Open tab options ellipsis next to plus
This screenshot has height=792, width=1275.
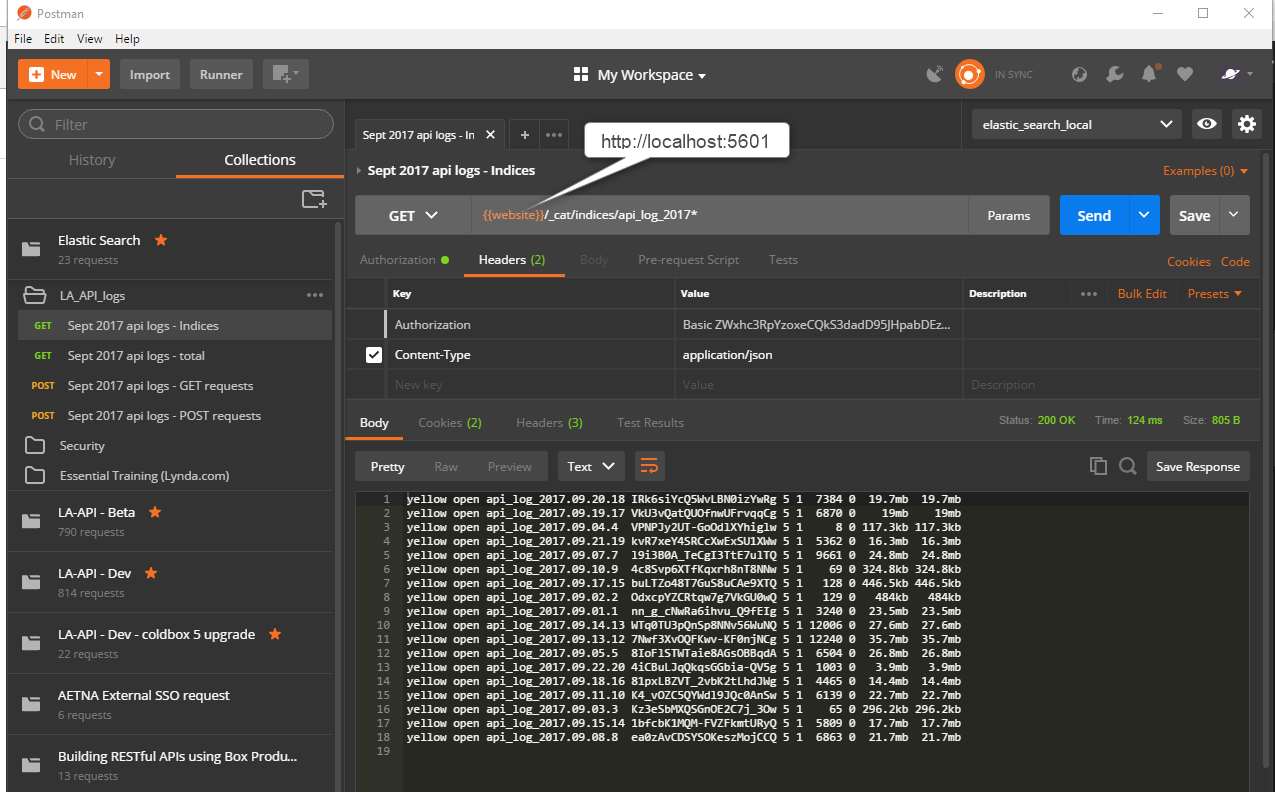tap(554, 135)
